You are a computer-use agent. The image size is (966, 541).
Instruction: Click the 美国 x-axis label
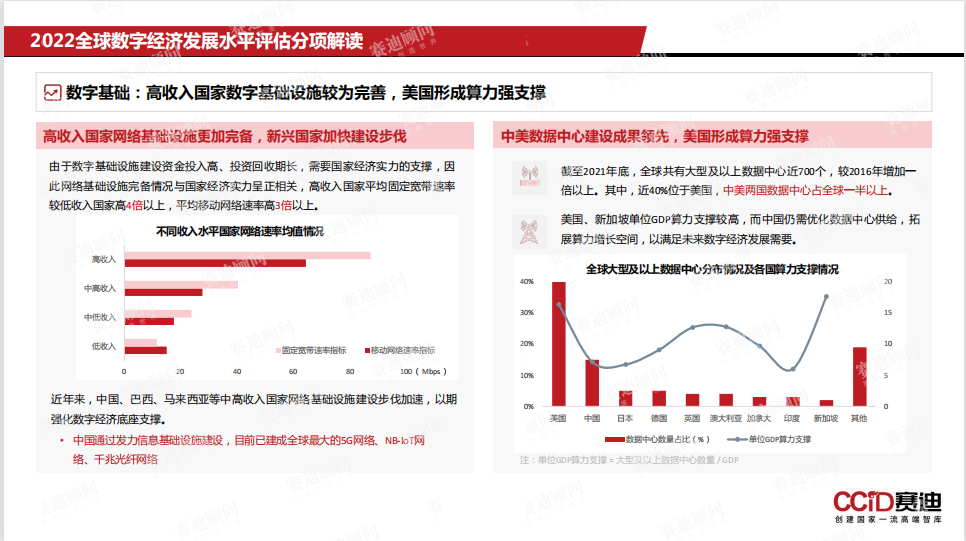(x=558, y=418)
